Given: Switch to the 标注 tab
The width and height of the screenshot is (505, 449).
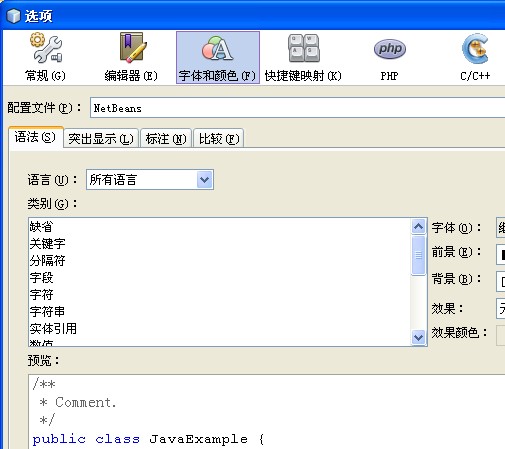Looking at the screenshot, I should pos(166,139).
